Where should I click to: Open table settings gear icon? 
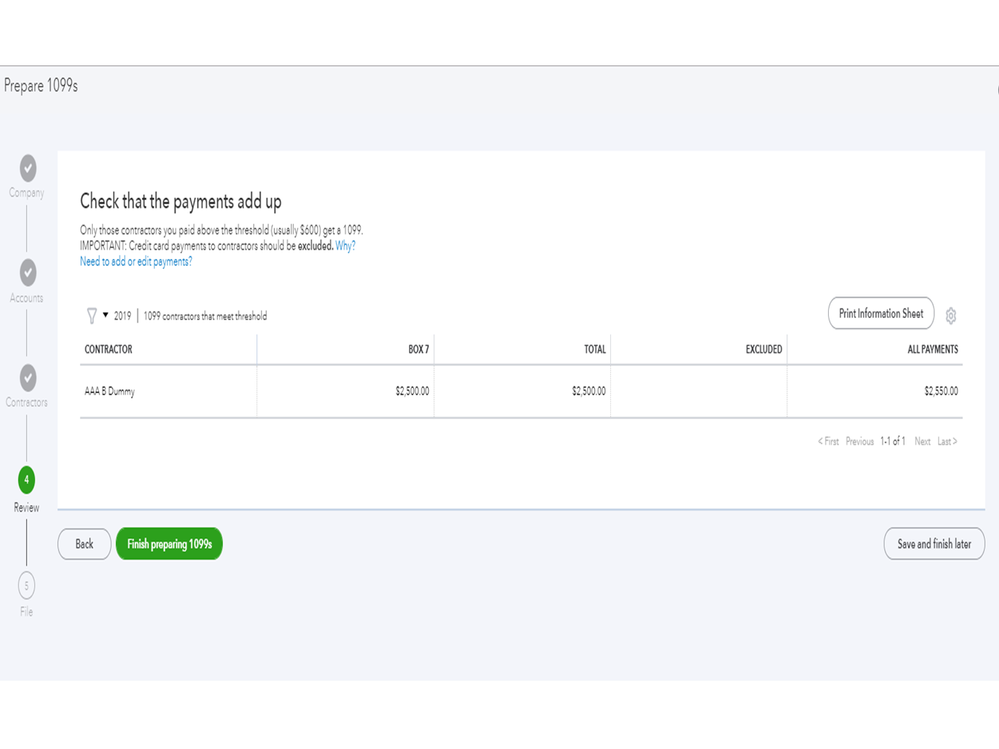coord(951,316)
